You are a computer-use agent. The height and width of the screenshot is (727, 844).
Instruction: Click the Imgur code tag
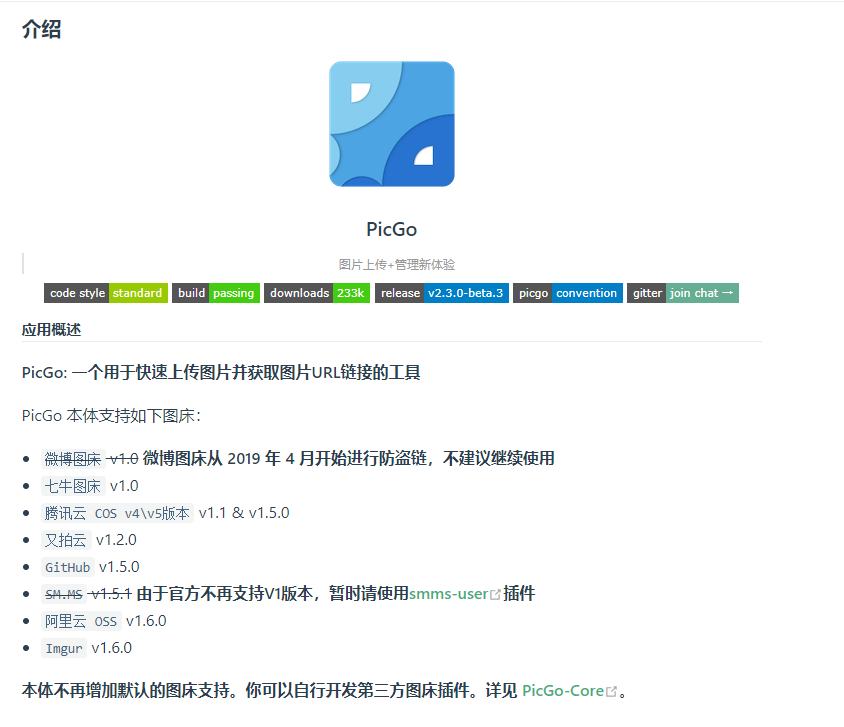(x=64, y=648)
